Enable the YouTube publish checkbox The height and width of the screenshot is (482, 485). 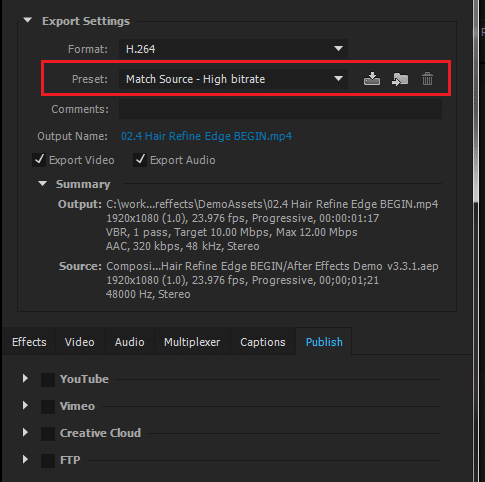[48, 380]
